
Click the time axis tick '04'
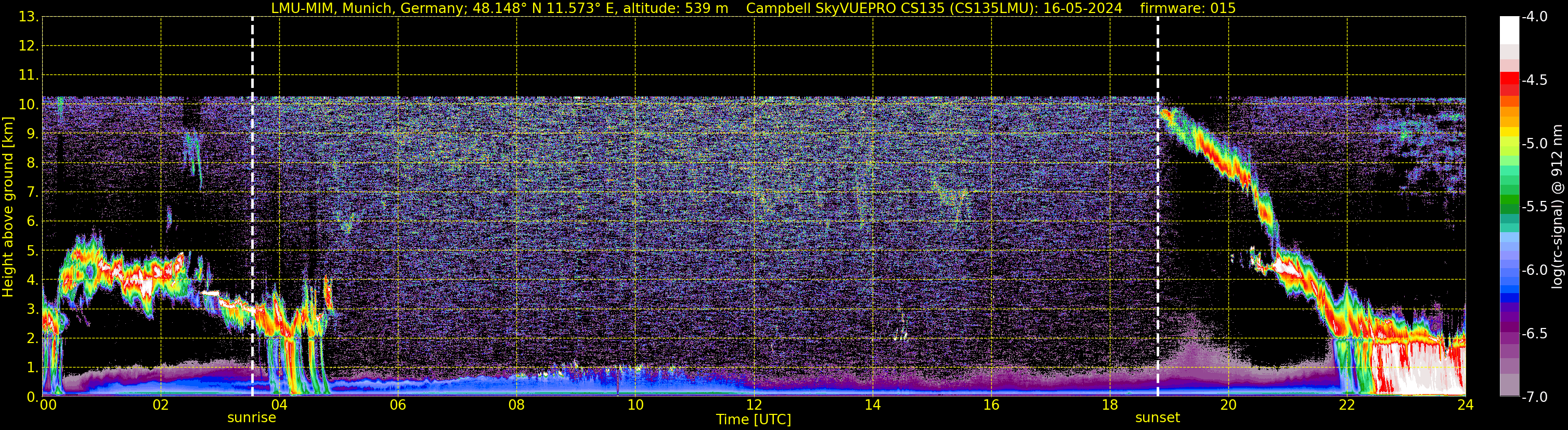(279, 406)
